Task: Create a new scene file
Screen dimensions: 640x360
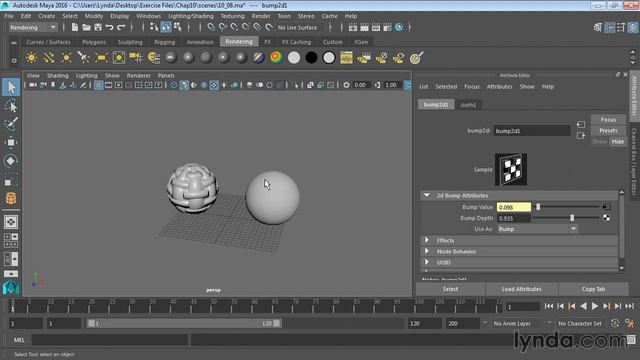Action: [75, 27]
